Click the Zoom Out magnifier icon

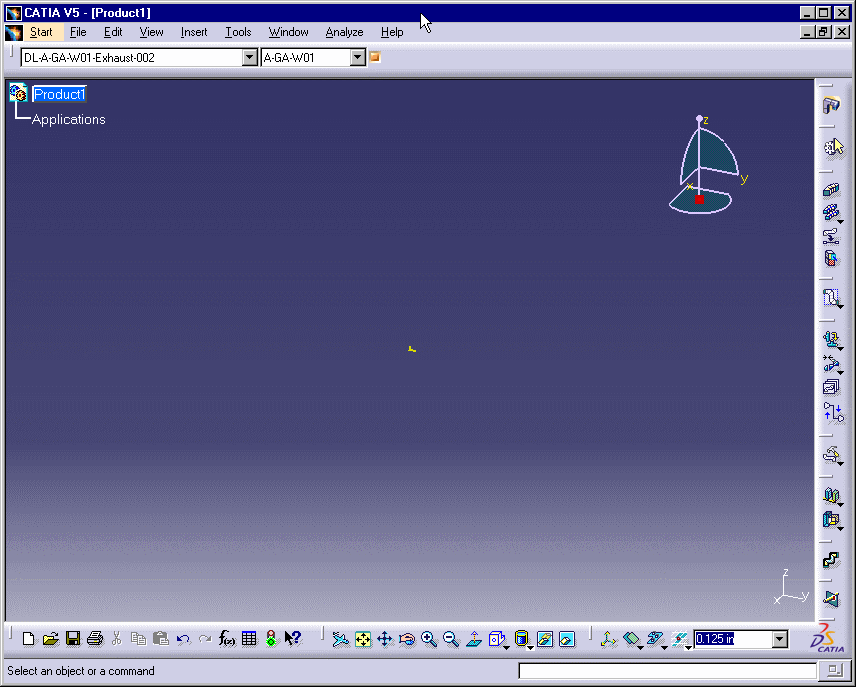click(x=451, y=639)
